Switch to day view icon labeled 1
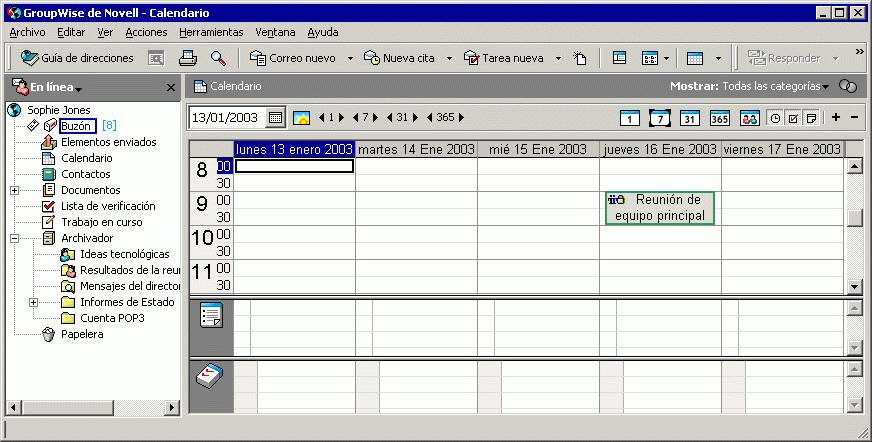The height and width of the screenshot is (442, 872). pos(630,118)
